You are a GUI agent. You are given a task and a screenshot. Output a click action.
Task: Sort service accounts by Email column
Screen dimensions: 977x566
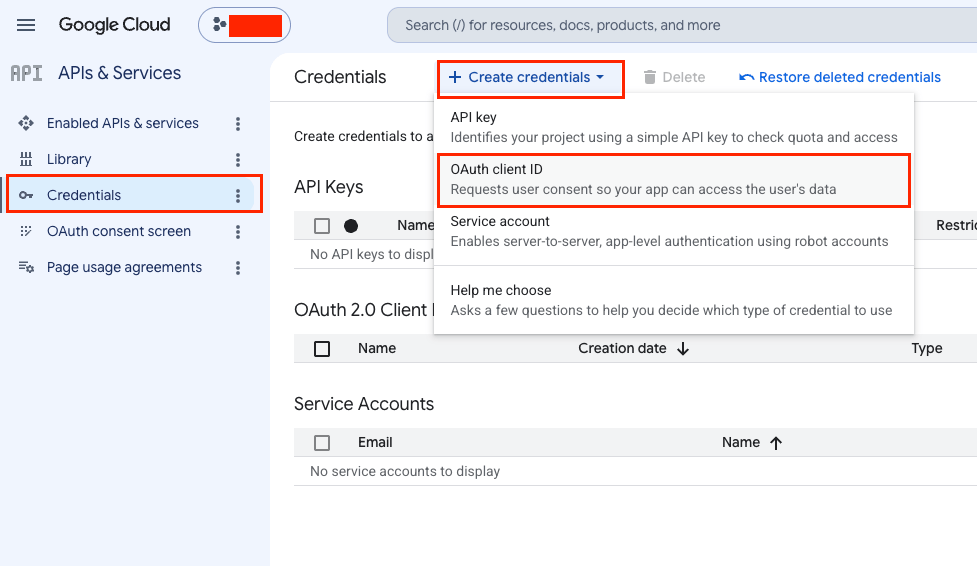pyautogui.click(x=375, y=443)
